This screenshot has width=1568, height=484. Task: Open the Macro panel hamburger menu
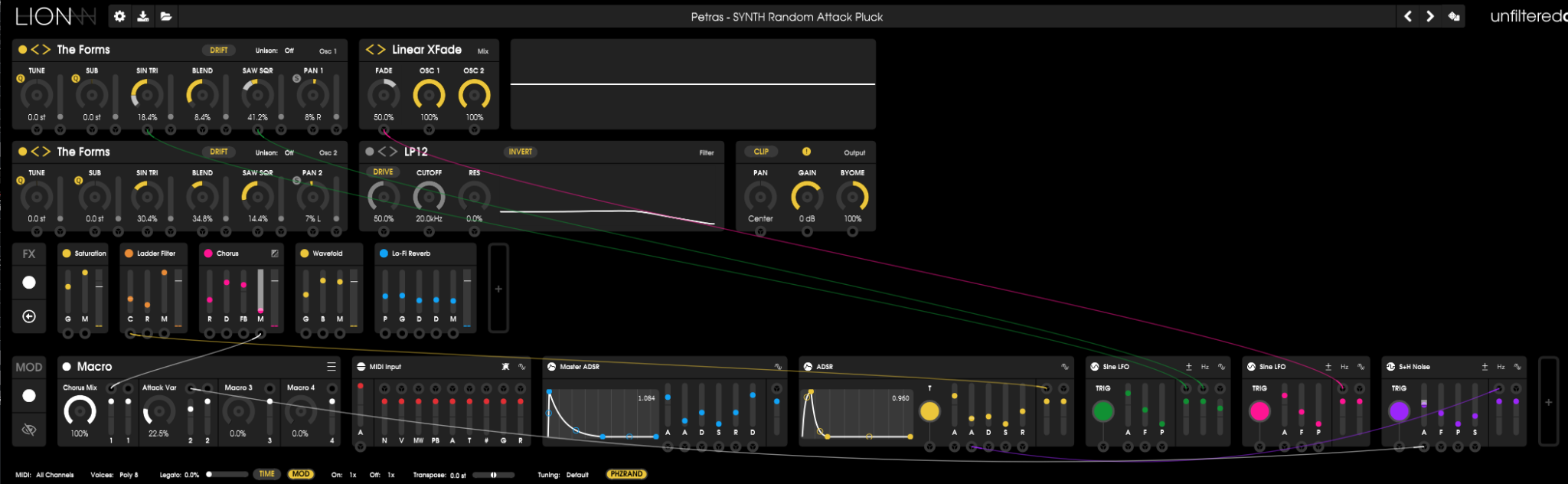tap(332, 367)
